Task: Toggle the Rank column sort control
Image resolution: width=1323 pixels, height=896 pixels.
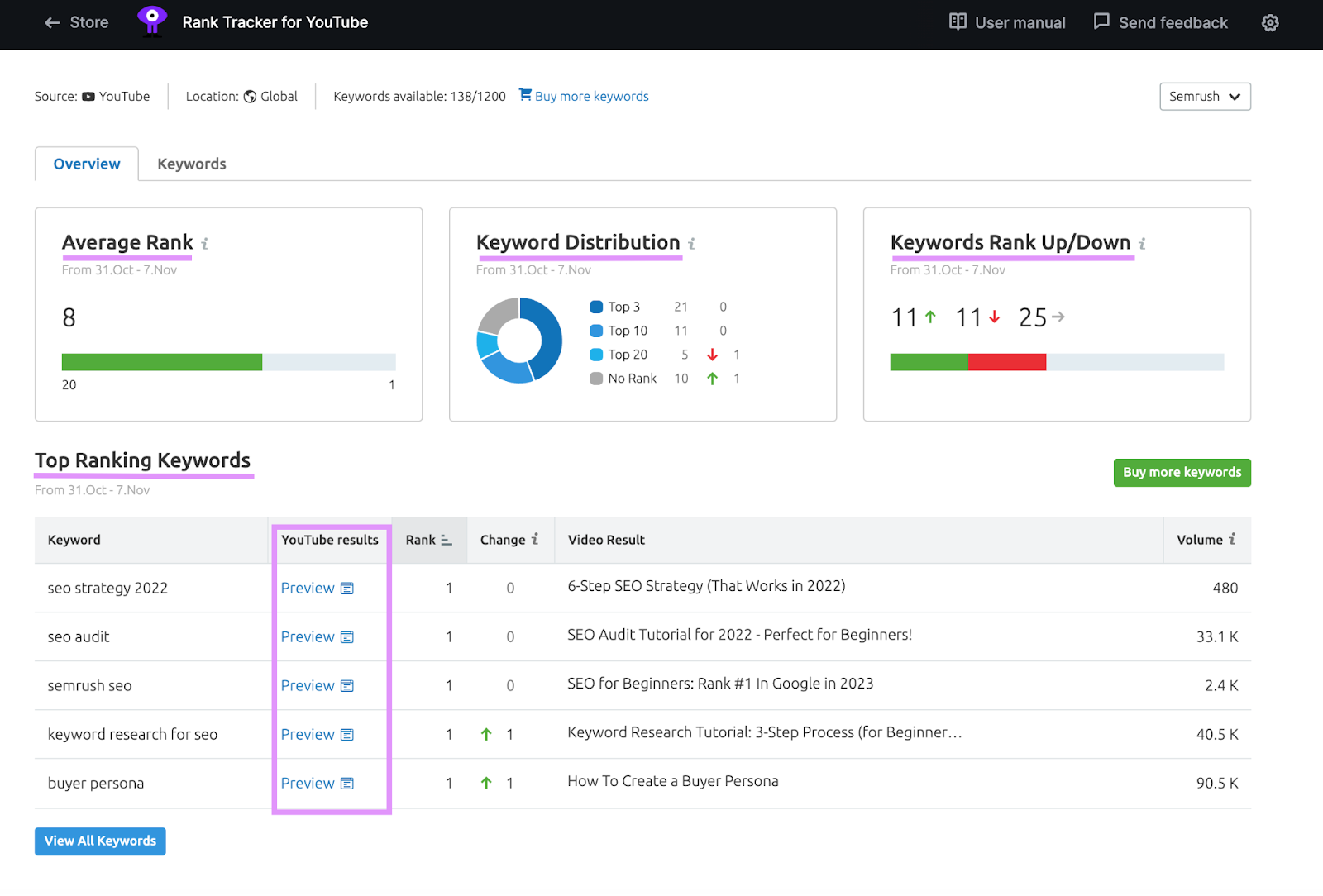Action: click(x=447, y=539)
